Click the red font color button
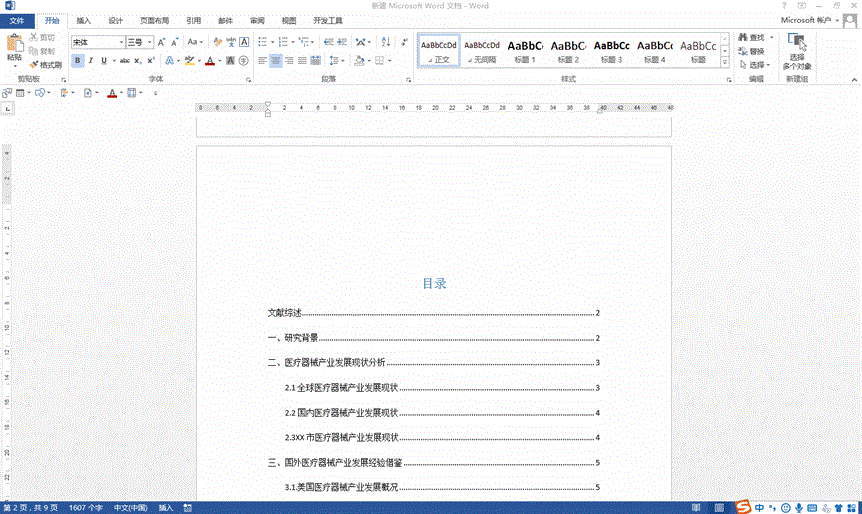 tap(209, 61)
